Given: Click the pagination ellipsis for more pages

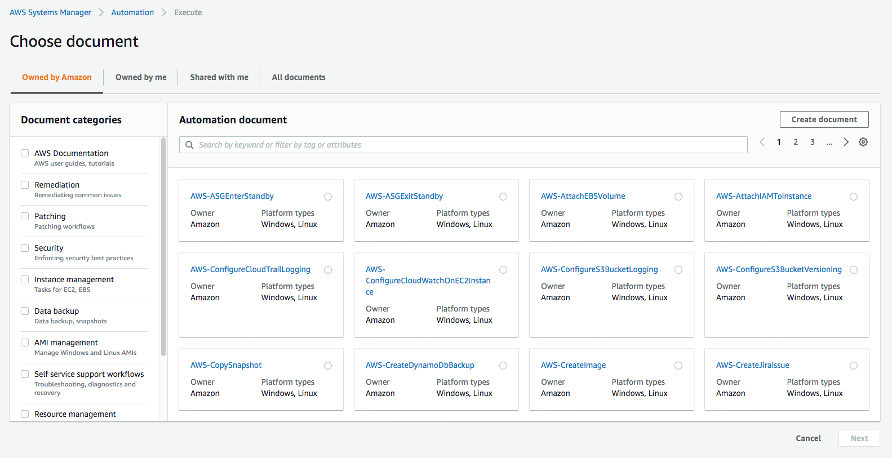Looking at the screenshot, I should 829,142.
